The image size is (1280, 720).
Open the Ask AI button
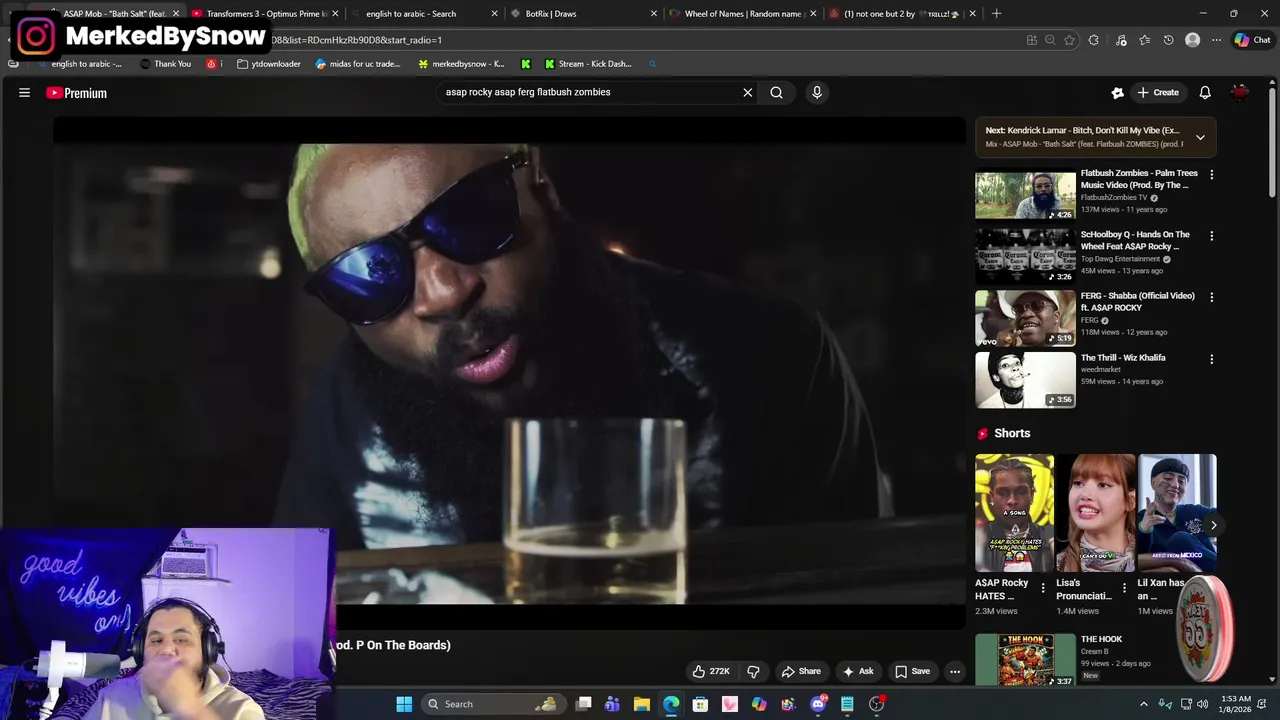pyautogui.click(x=858, y=671)
